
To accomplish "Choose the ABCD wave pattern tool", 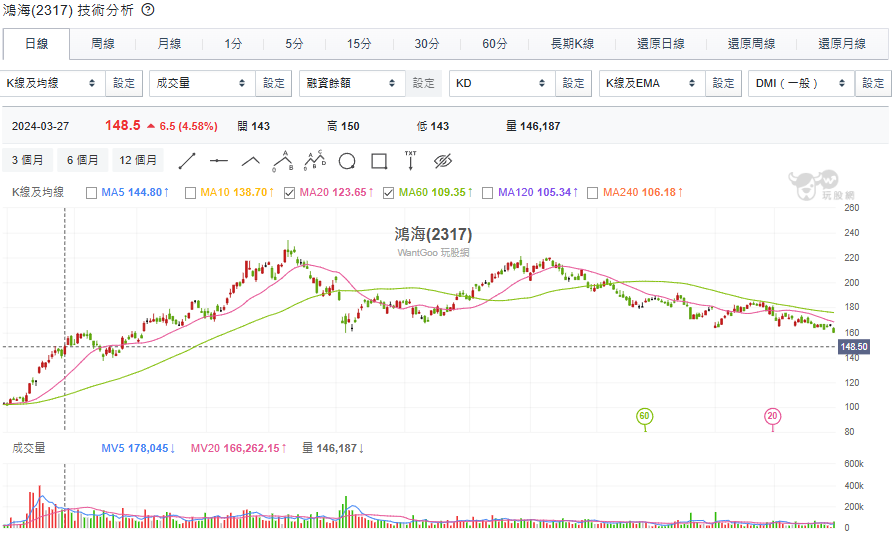I will [315, 159].
